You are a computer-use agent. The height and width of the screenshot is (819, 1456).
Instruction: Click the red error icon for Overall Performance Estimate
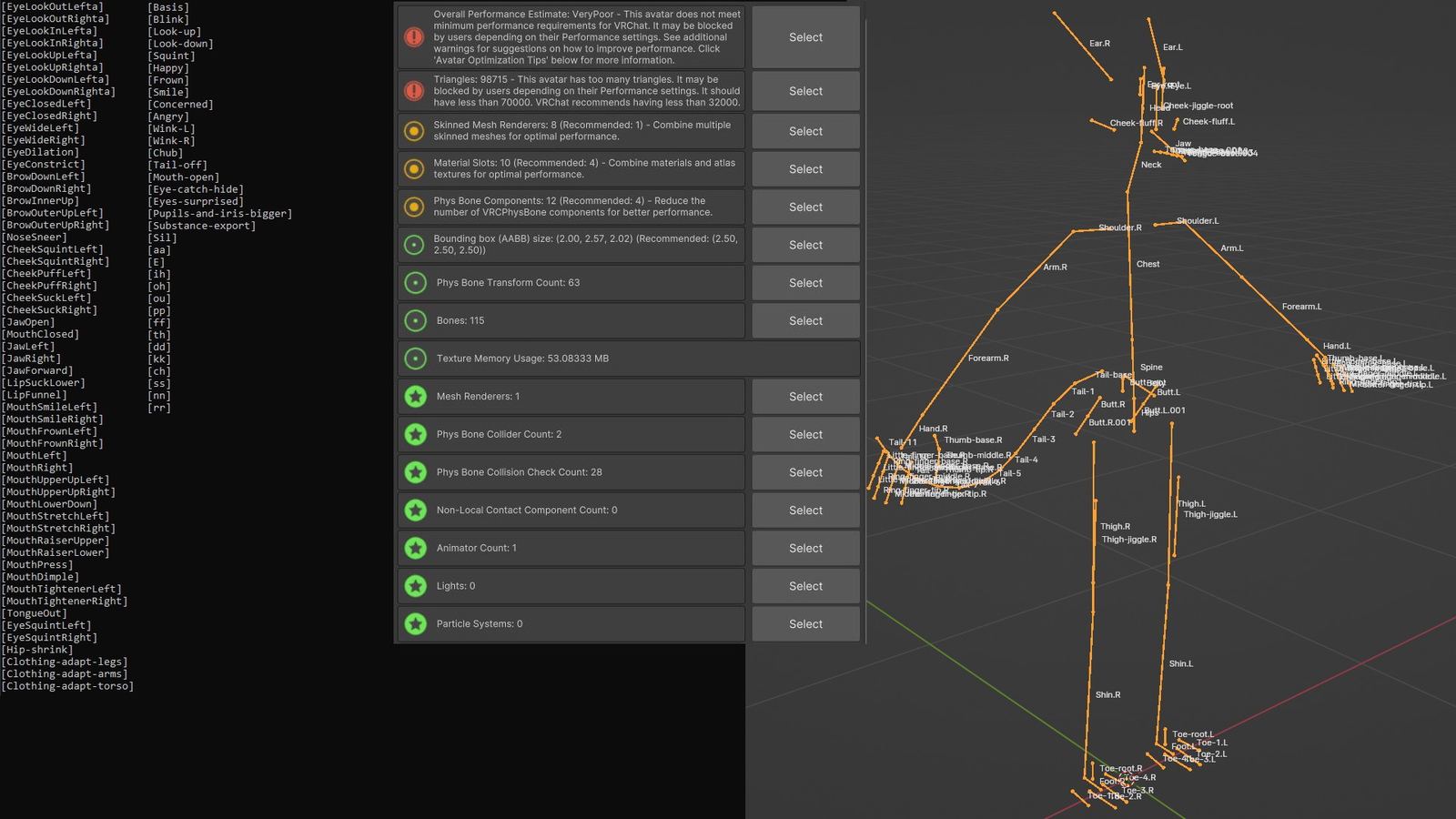coord(414,37)
